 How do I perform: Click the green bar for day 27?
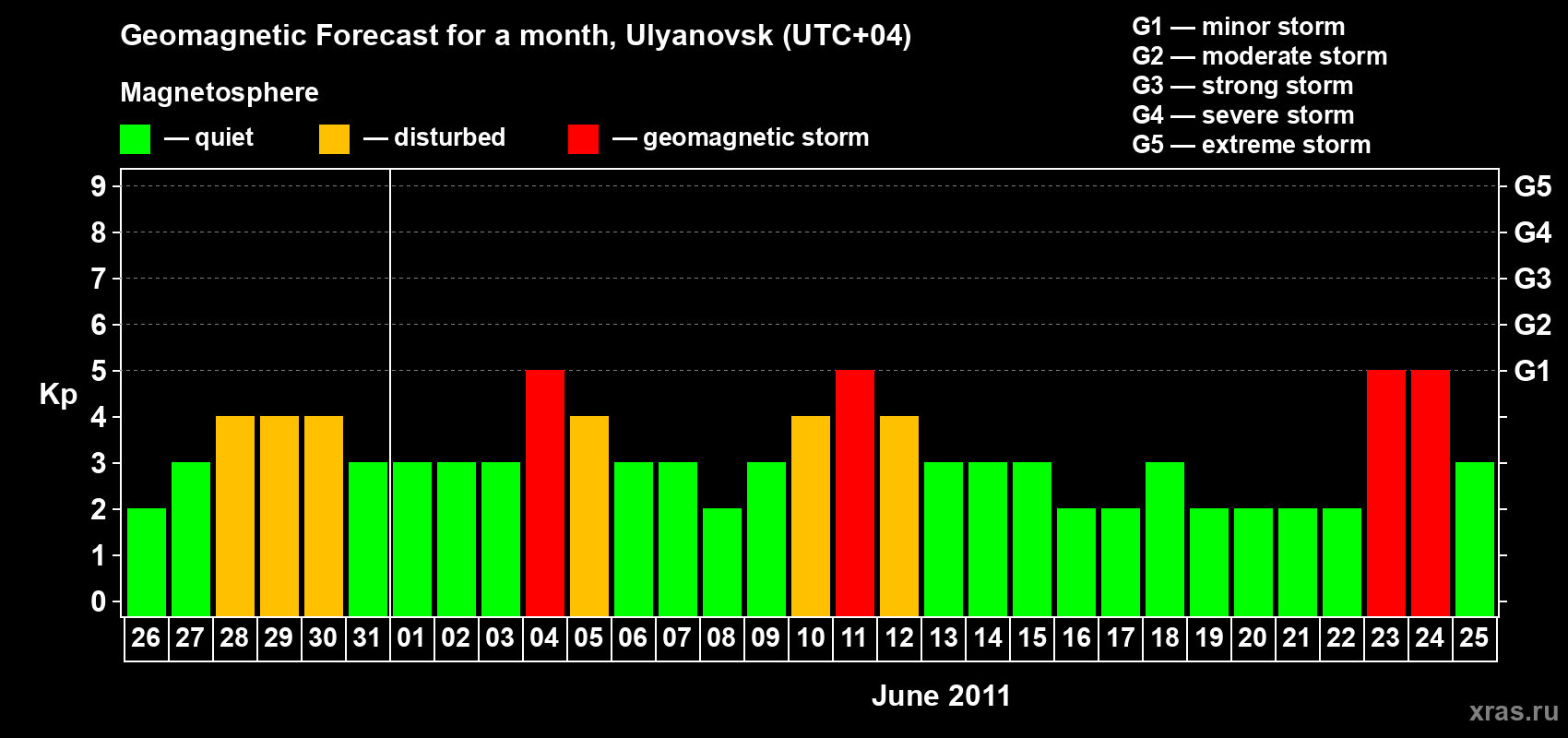[x=191, y=540]
